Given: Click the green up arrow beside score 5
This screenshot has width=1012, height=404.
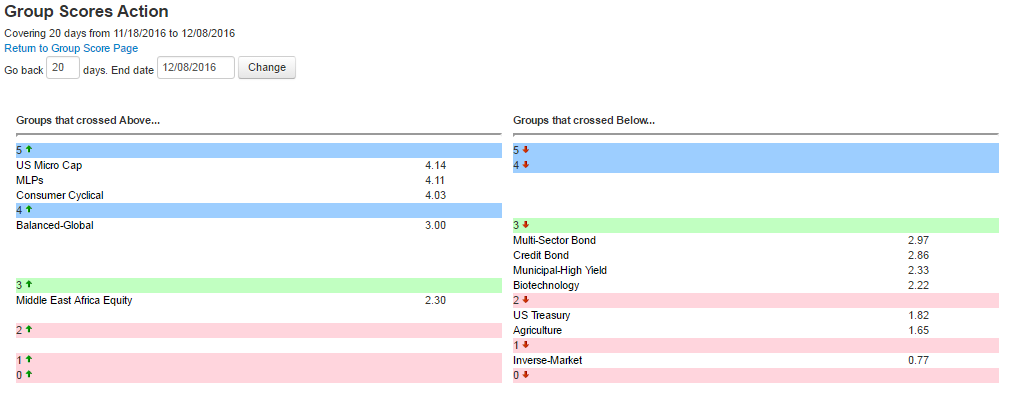Looking at the screenshot, I should tap(29, 150).
